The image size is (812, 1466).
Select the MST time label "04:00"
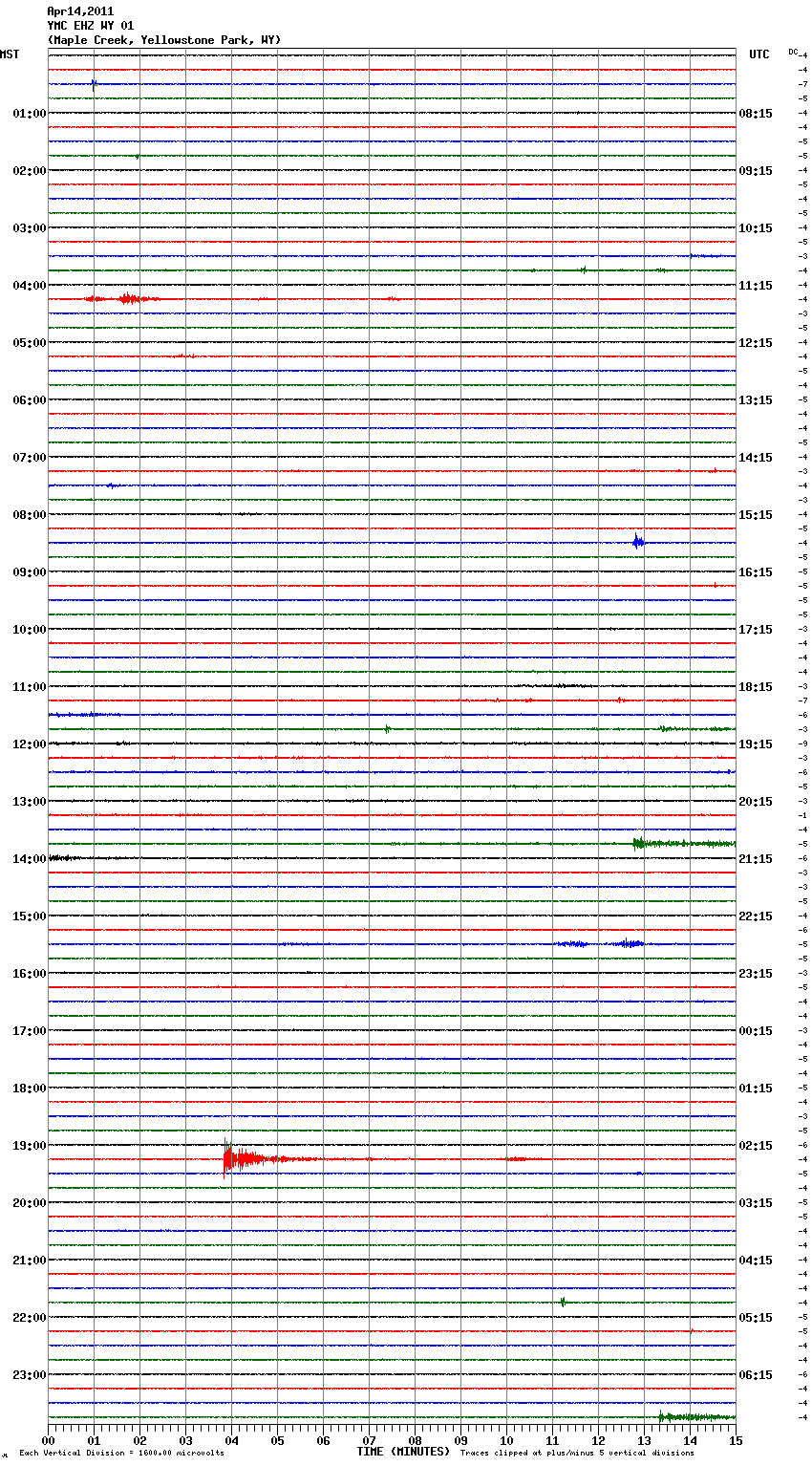[x=30, y=286]
